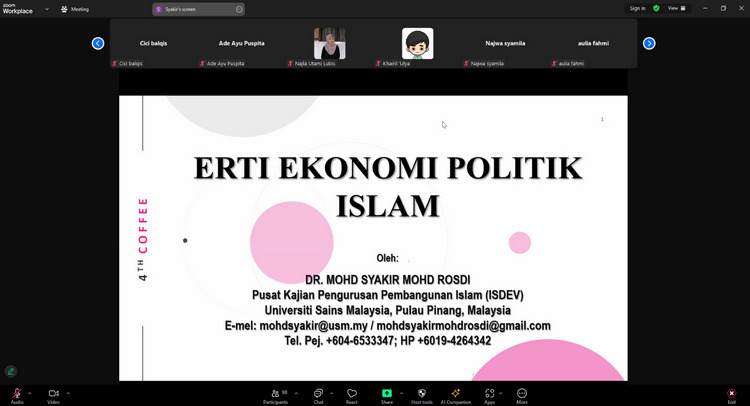Expand the Share options caret

401,393
